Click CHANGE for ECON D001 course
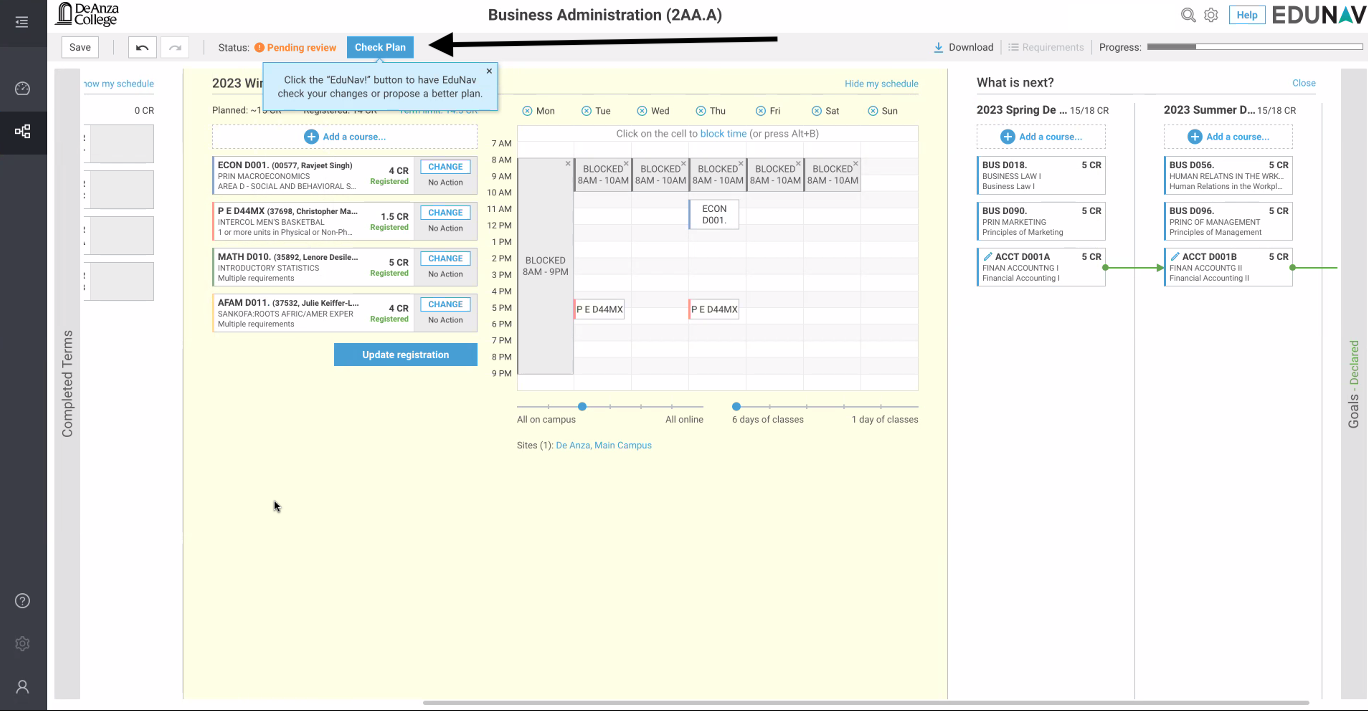The height and width of the screenshot is (711, 1368). 445,167
